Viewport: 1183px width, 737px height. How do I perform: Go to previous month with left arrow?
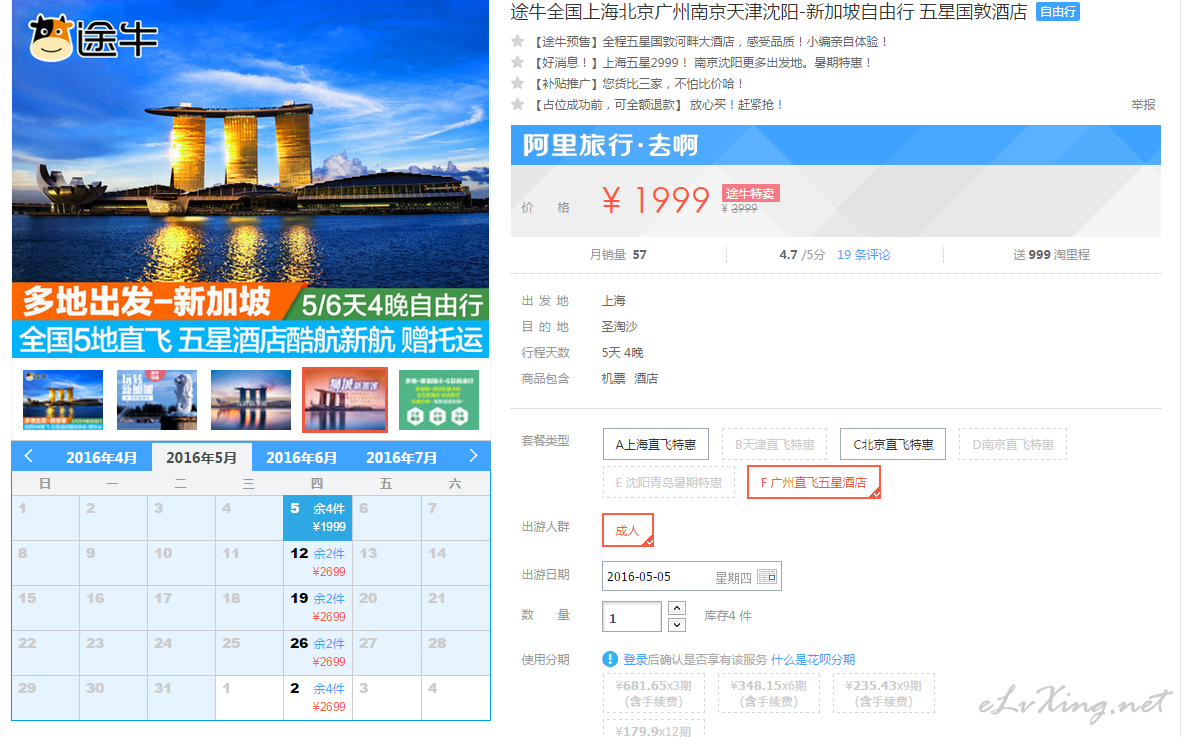[x=29, y=456]
